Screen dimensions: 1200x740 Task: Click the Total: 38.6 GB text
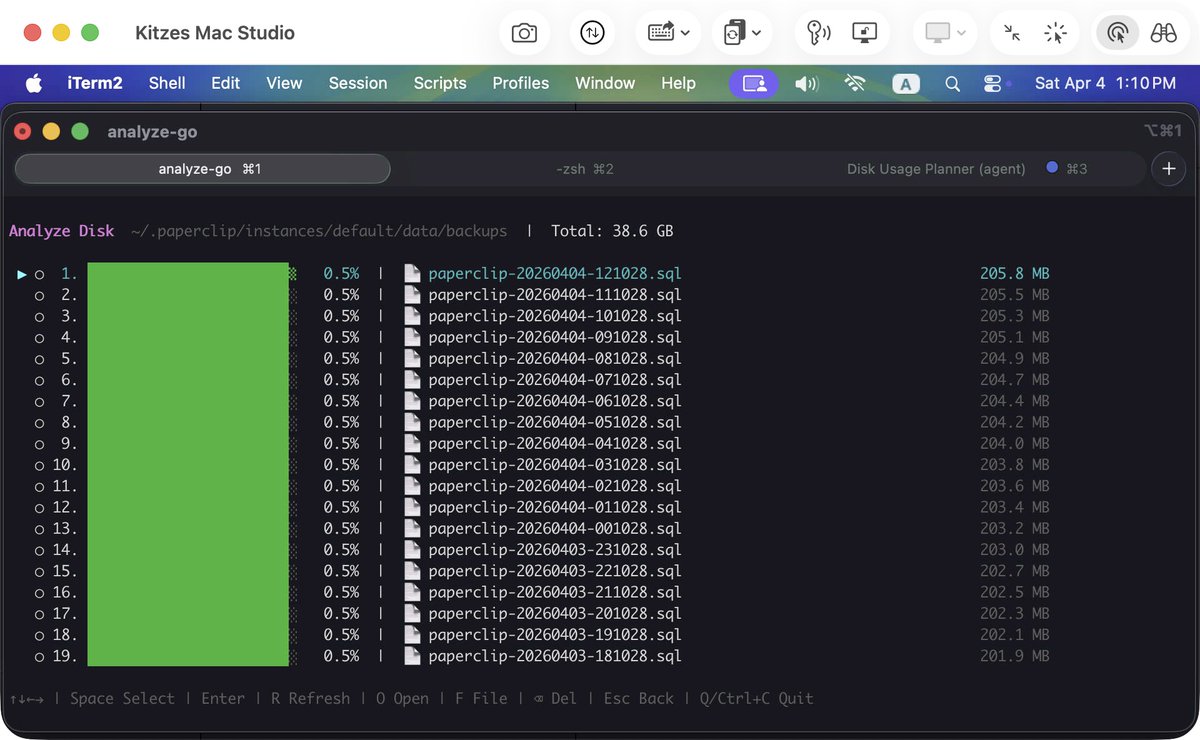[612, 231]
